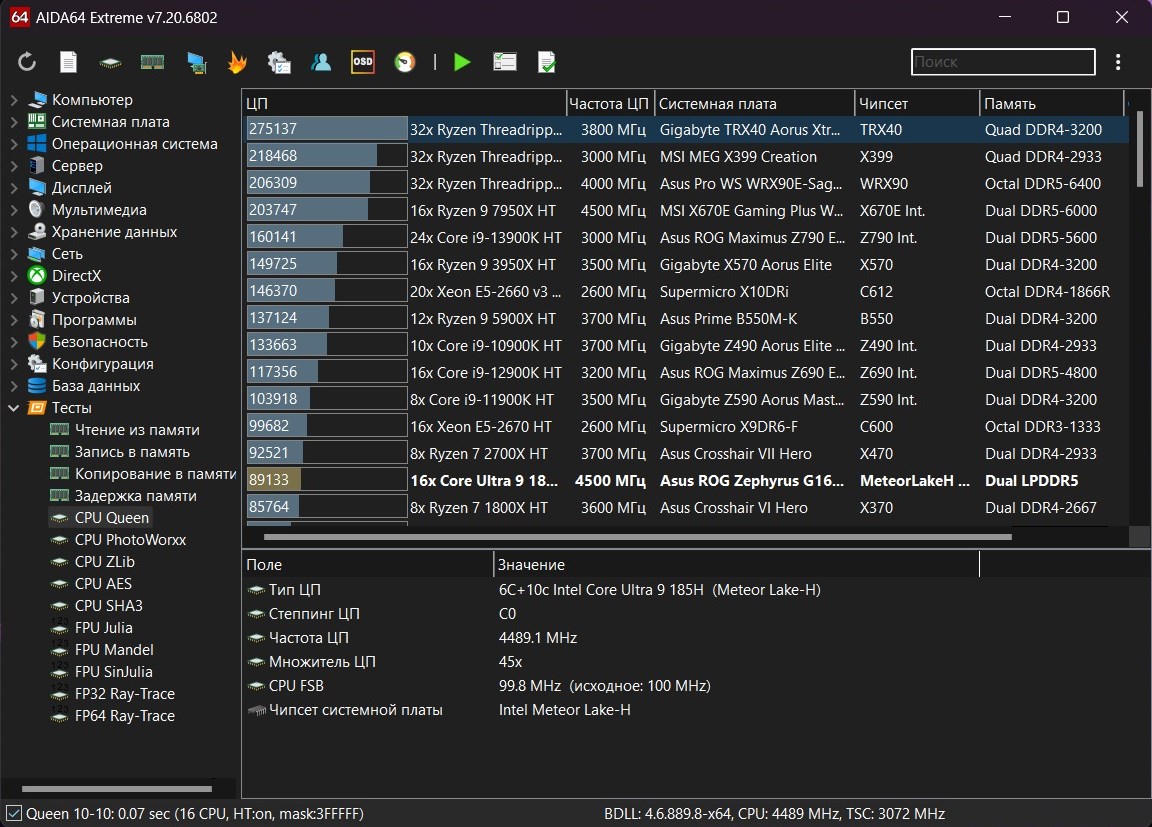Sort by the Частота ЦП column header
The image size is (1152, 827).
pos(609,104)
